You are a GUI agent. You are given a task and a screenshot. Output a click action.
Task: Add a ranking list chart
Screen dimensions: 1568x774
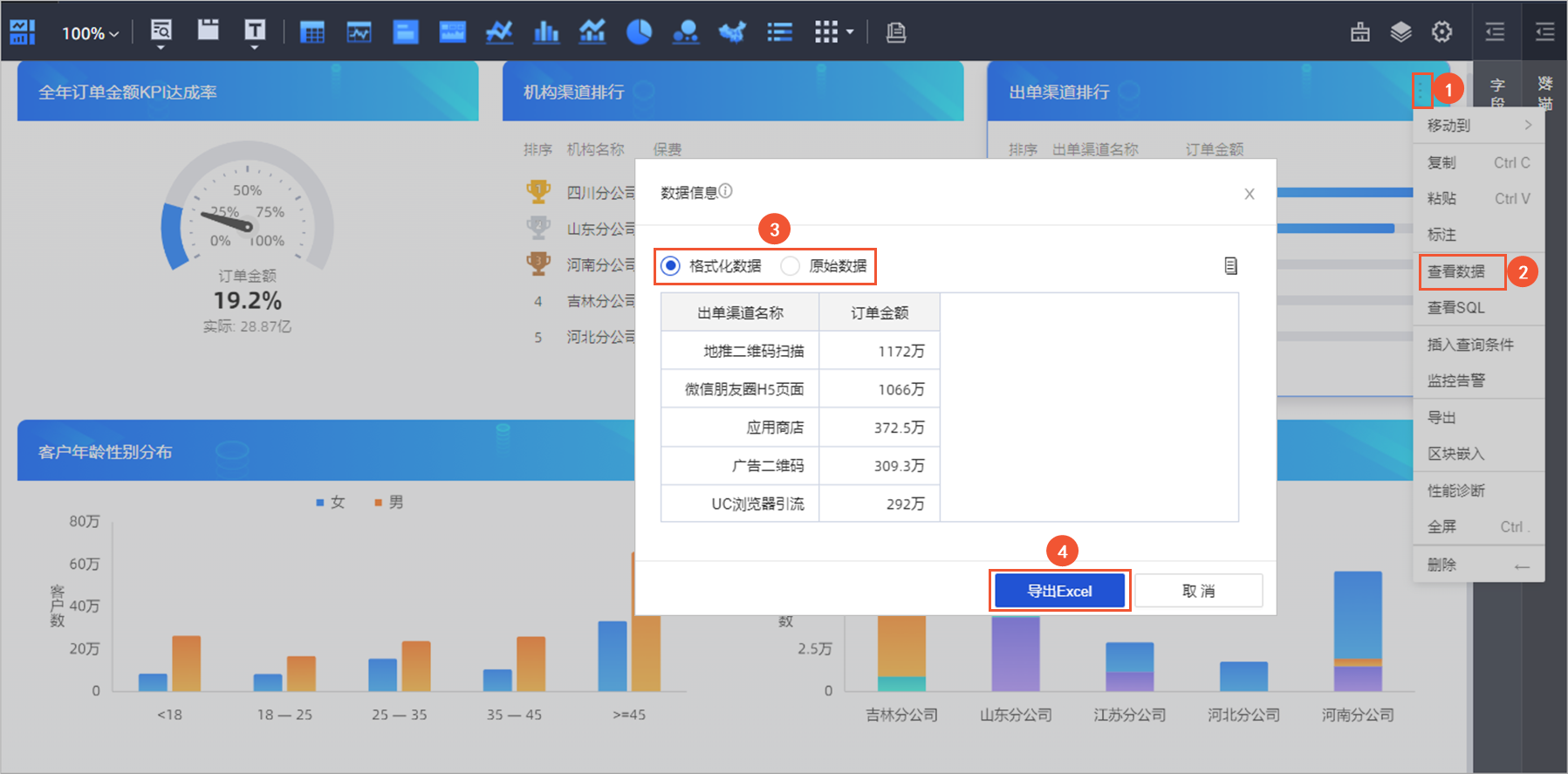779,32
